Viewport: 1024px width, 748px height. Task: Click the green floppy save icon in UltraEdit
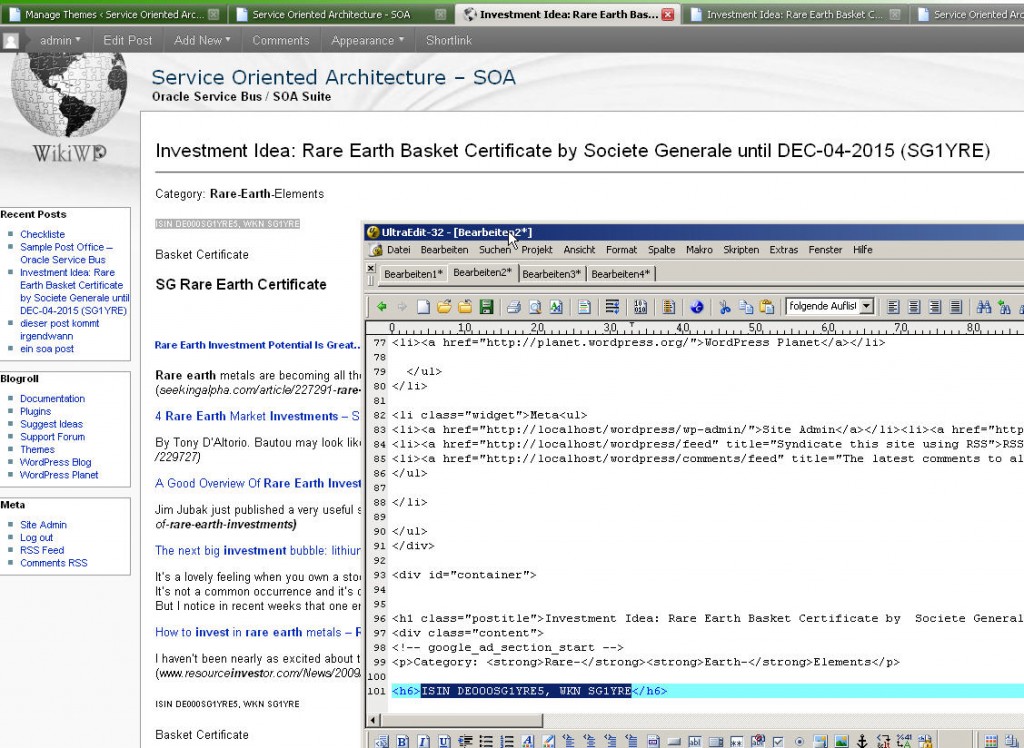point(487,306)
